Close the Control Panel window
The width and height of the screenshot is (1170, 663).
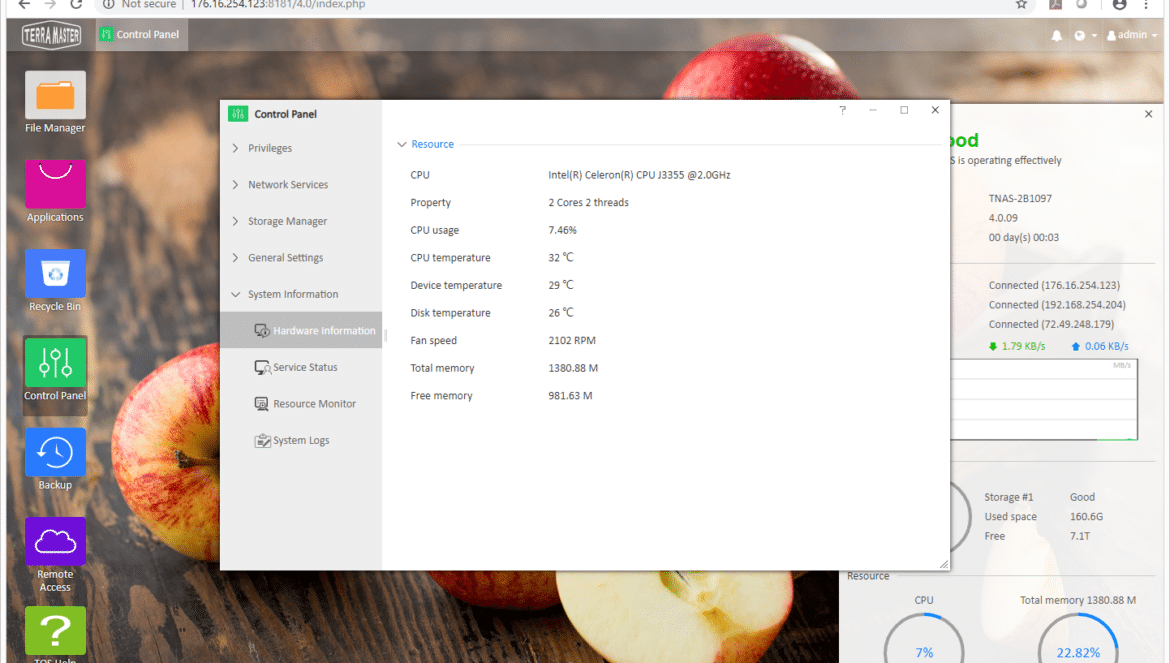point(935,110)
